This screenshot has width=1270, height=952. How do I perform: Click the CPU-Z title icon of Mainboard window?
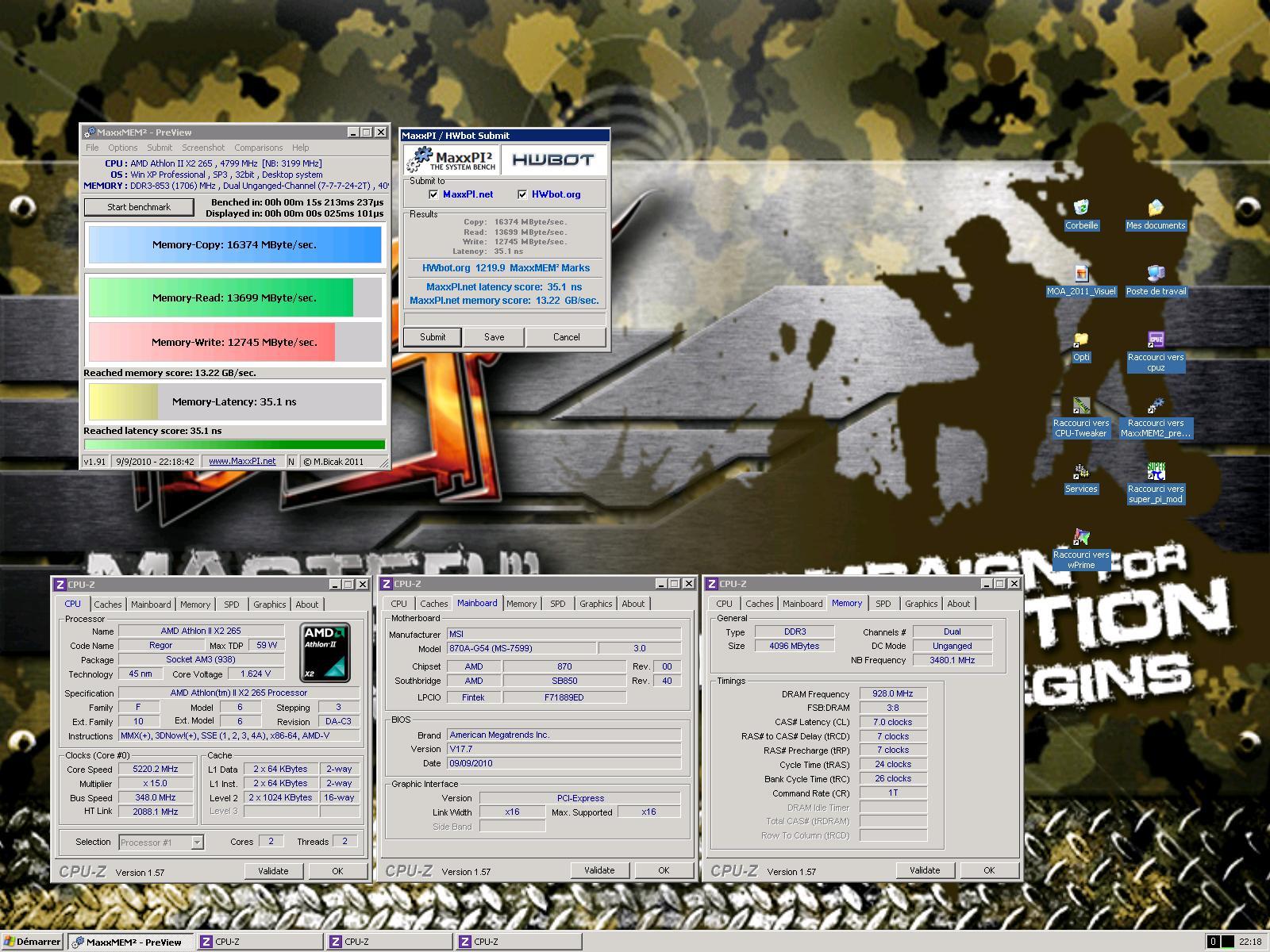pos(387,584)
